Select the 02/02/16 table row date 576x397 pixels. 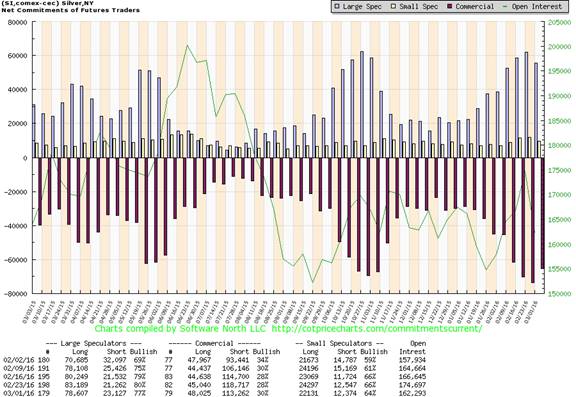[14, 360]
